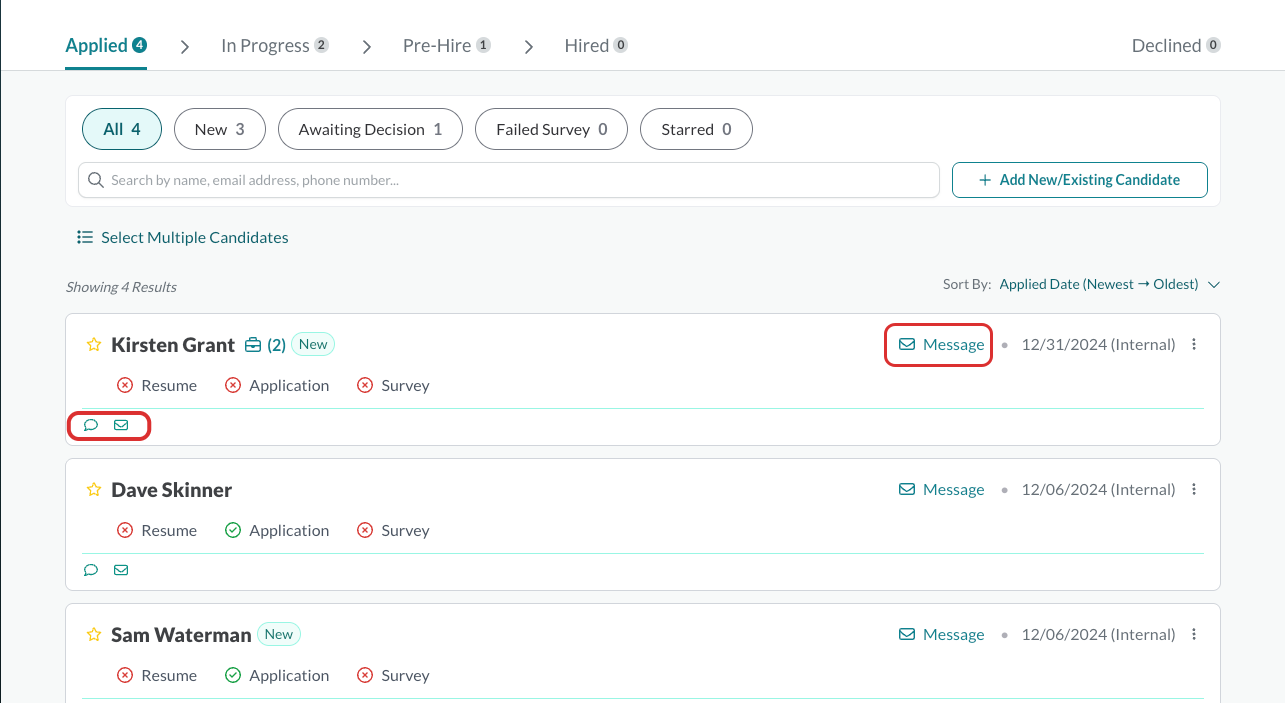Click the Sort By chevron arrow

[x=1214, y=285]
